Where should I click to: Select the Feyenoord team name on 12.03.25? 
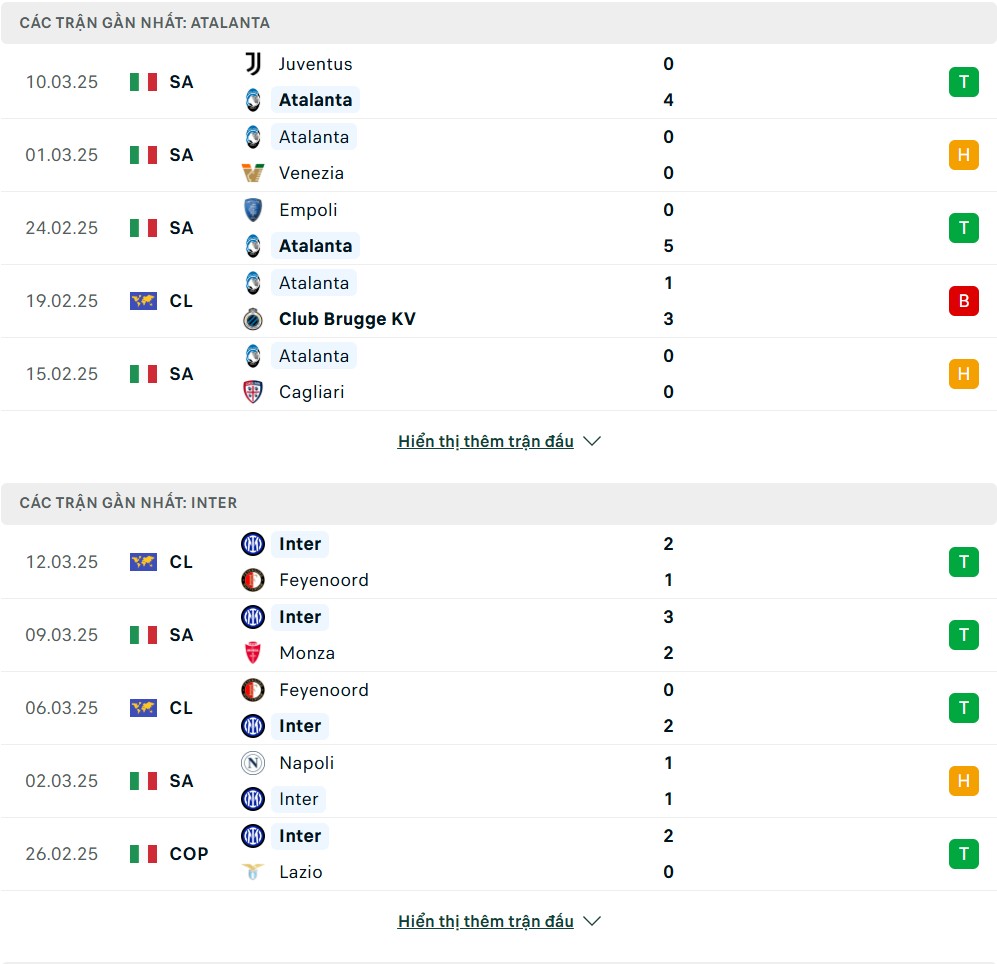coord(324,580)
